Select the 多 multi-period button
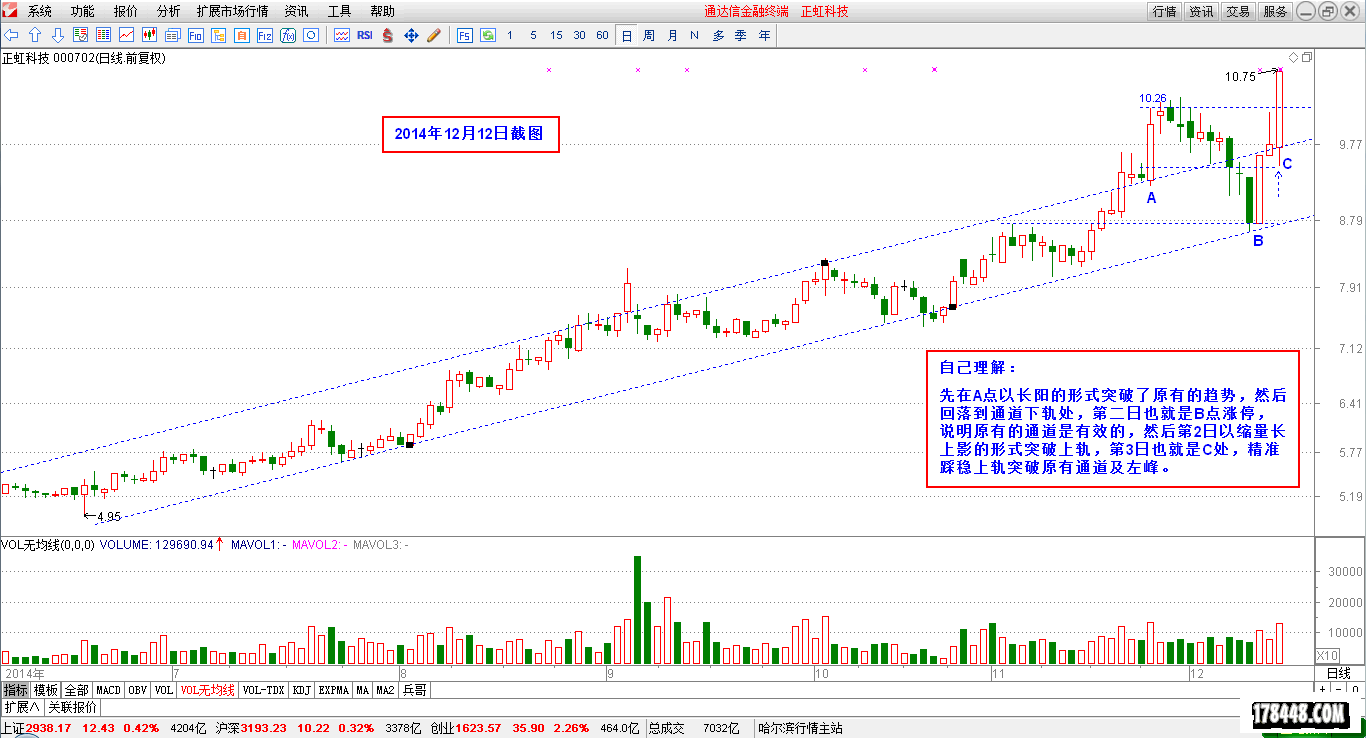This screenshot has width=1366, height=738. click(718, 35)
